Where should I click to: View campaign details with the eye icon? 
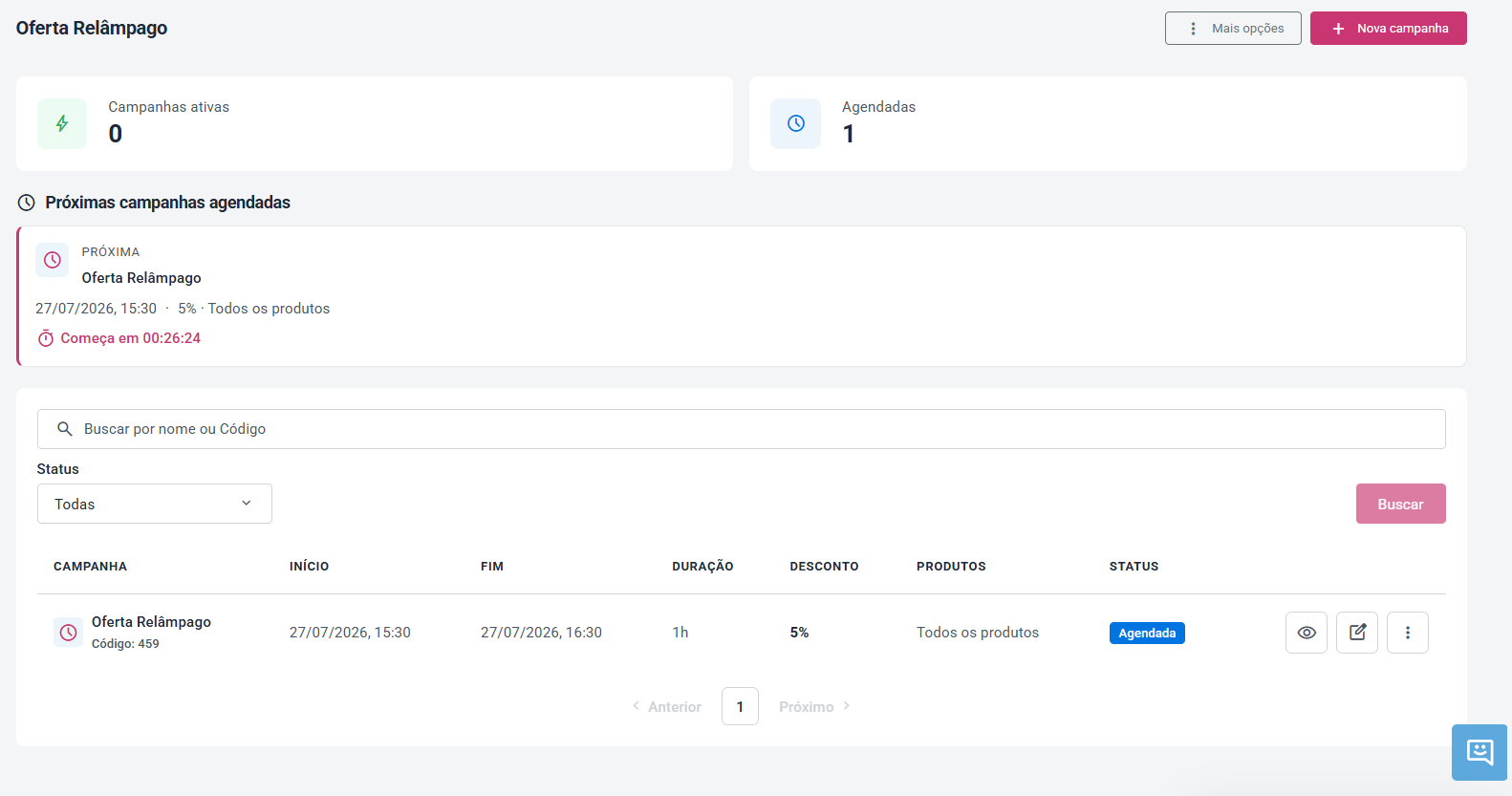point(1307,633)
